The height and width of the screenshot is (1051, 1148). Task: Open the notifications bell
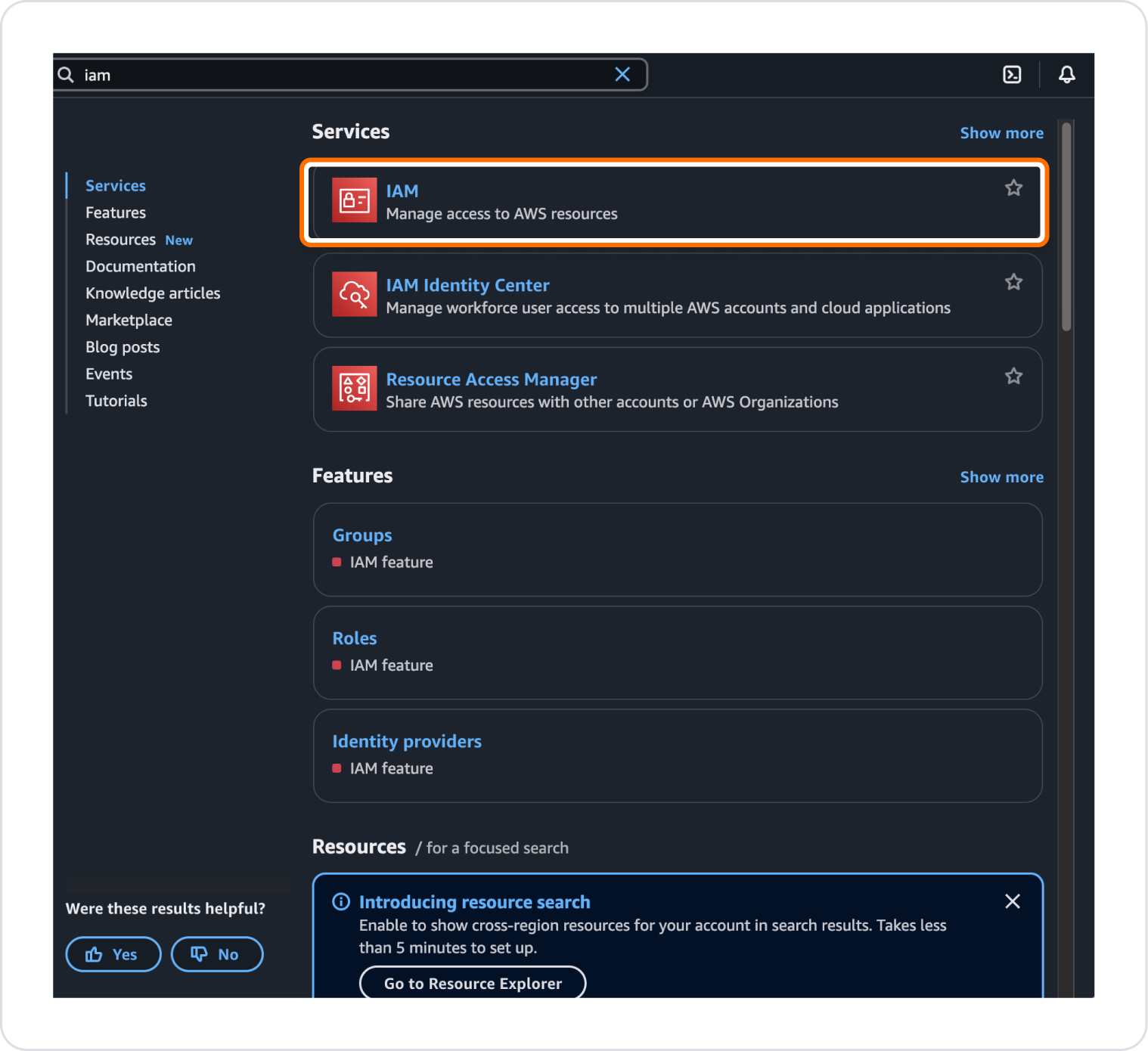tap(1066, 74)
